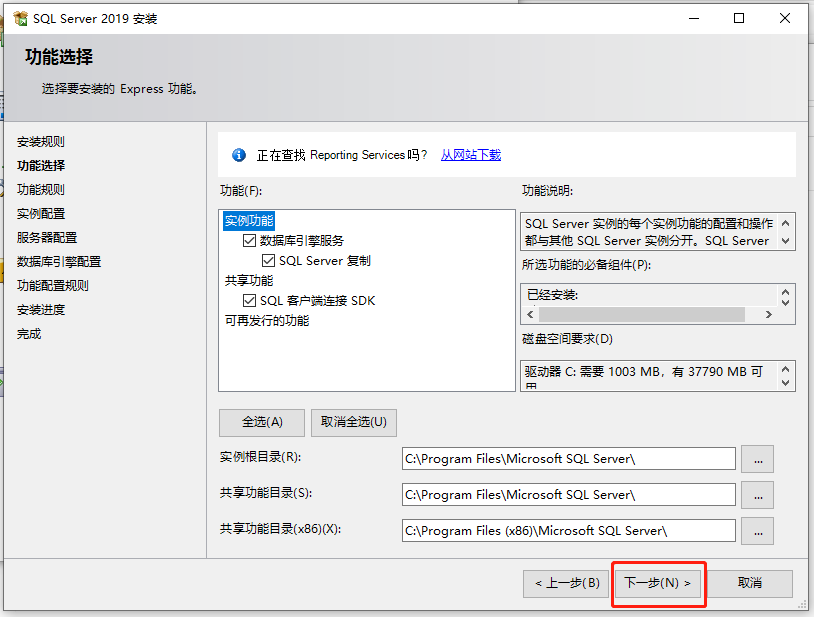
Task: Open 完成 step in sidebar
Action: [29, 334]
